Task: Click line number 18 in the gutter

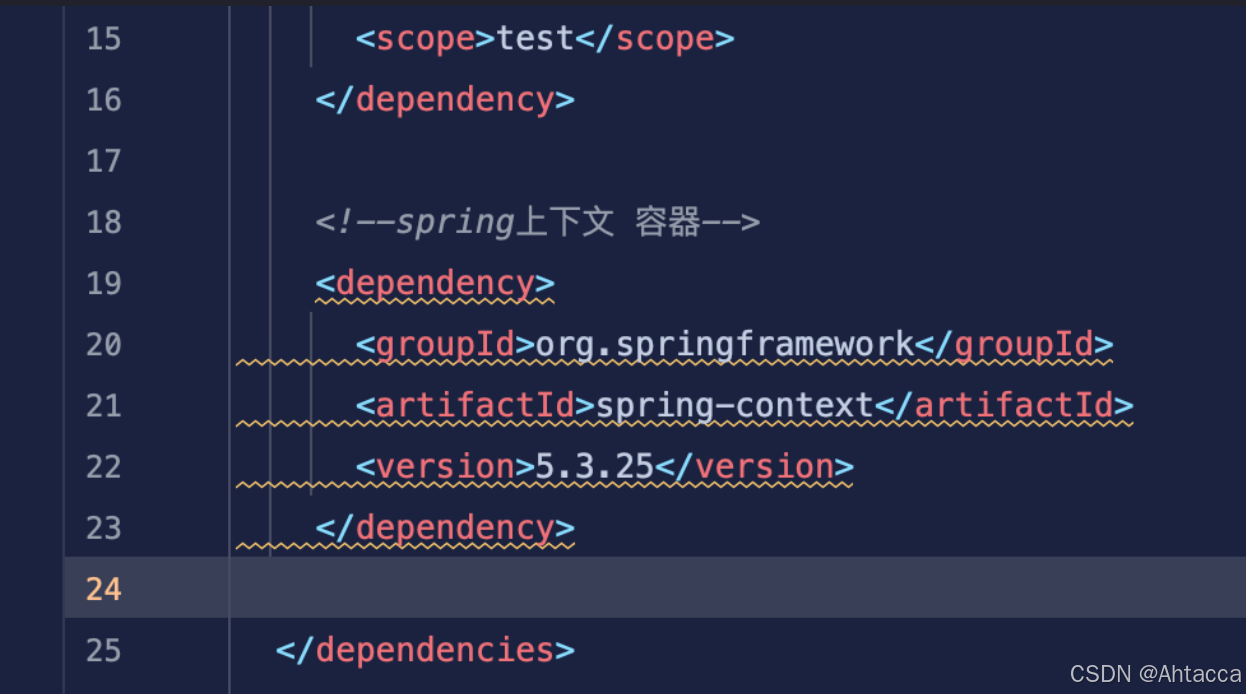Action: [x=103, y=222]
